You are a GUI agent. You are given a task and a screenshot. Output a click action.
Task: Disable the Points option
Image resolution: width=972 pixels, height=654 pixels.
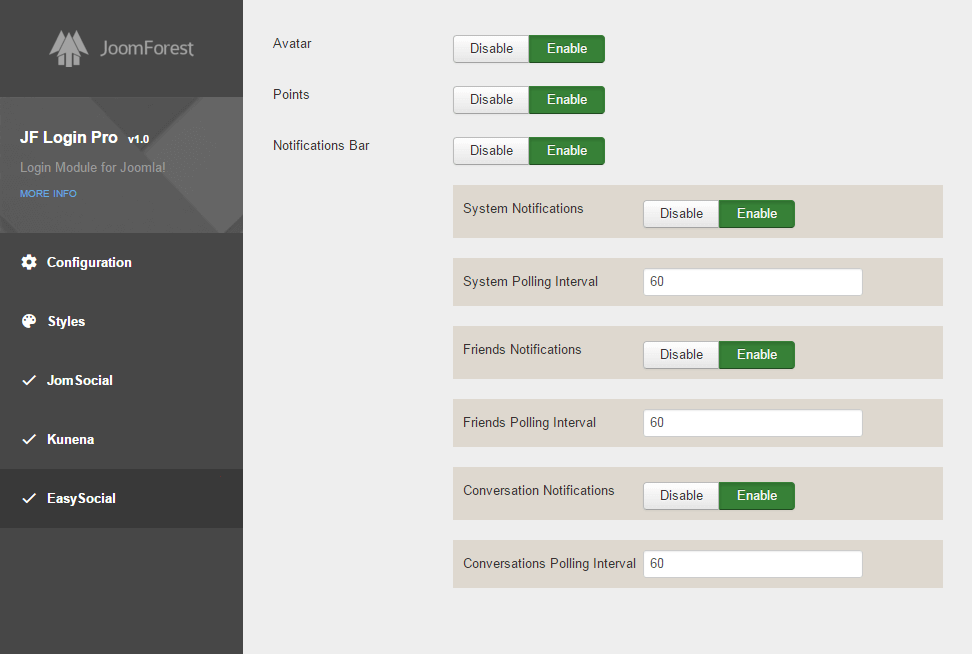pyautogui.click(x=491, y=100)
